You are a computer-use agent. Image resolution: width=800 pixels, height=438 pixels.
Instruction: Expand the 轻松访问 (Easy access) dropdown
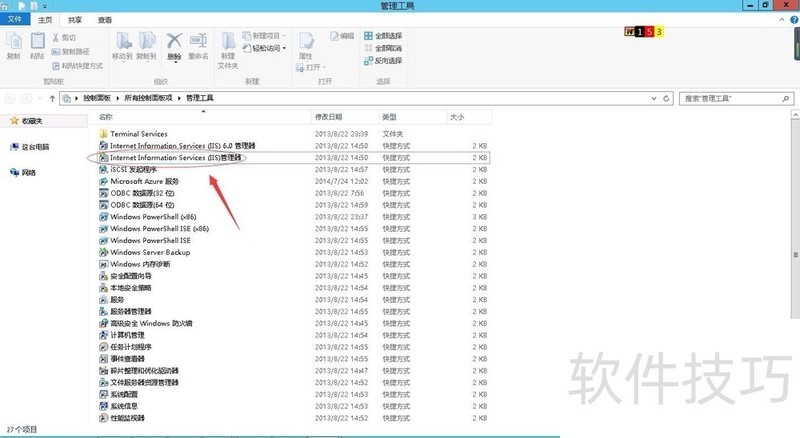[284, 48]
